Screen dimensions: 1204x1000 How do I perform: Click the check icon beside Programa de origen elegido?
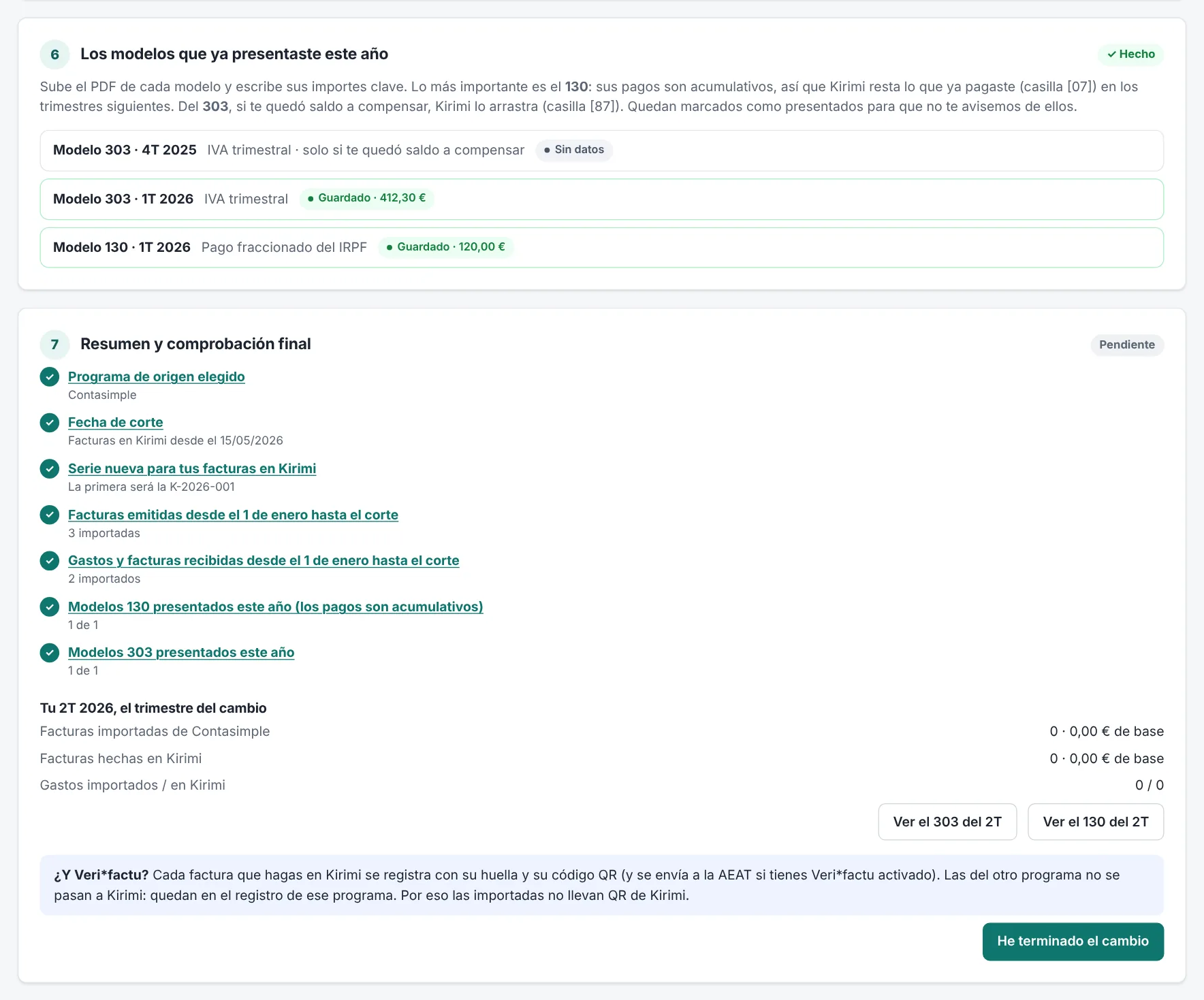point(50,376)
